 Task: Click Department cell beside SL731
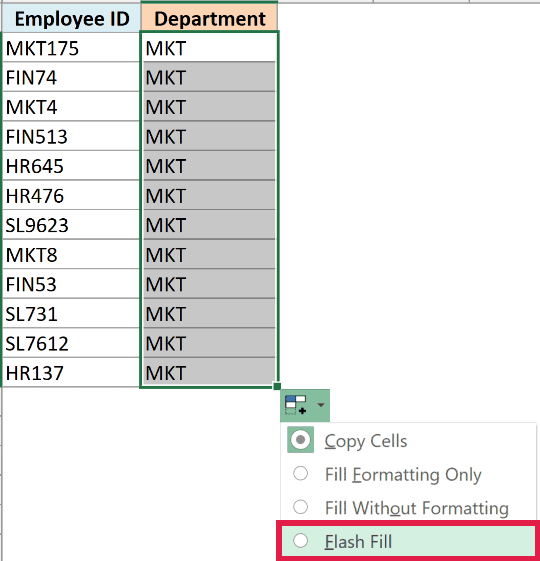pos(209,313)
